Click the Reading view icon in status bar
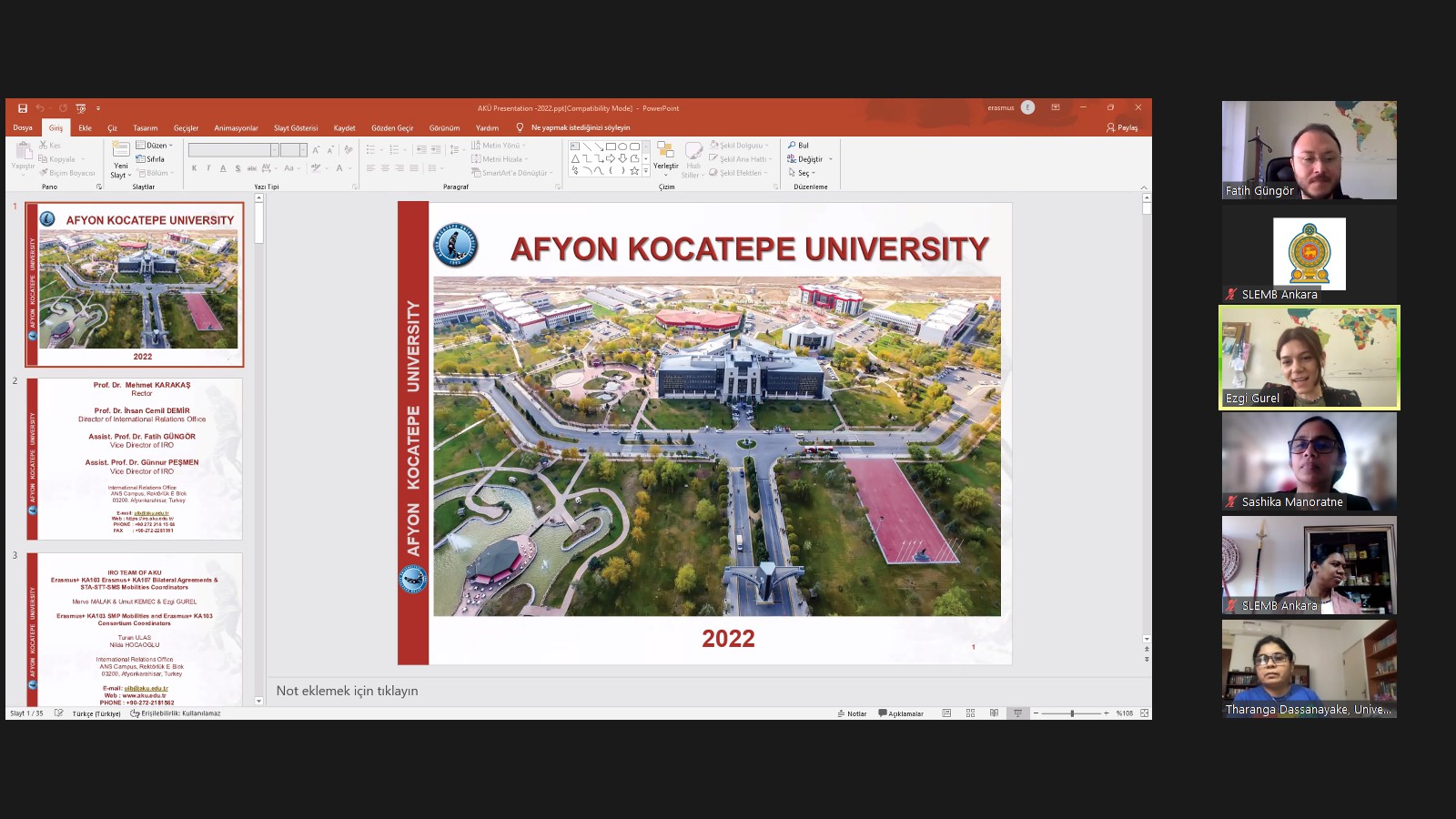1456x819 pixels. click(994, 713)
